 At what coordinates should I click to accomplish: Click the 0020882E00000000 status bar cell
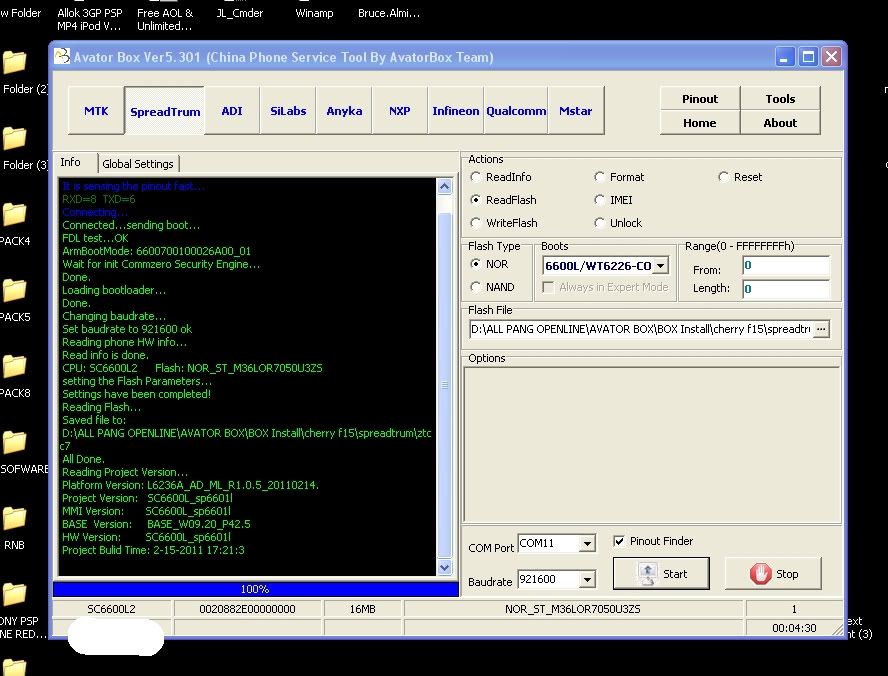click(247, 609)
